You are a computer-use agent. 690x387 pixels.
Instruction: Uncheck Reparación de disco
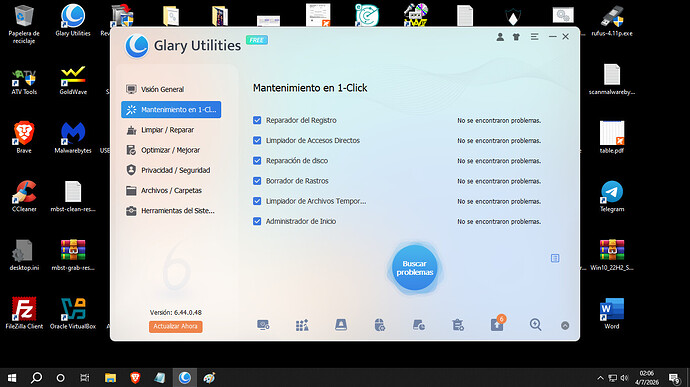(x=257, y=161)
